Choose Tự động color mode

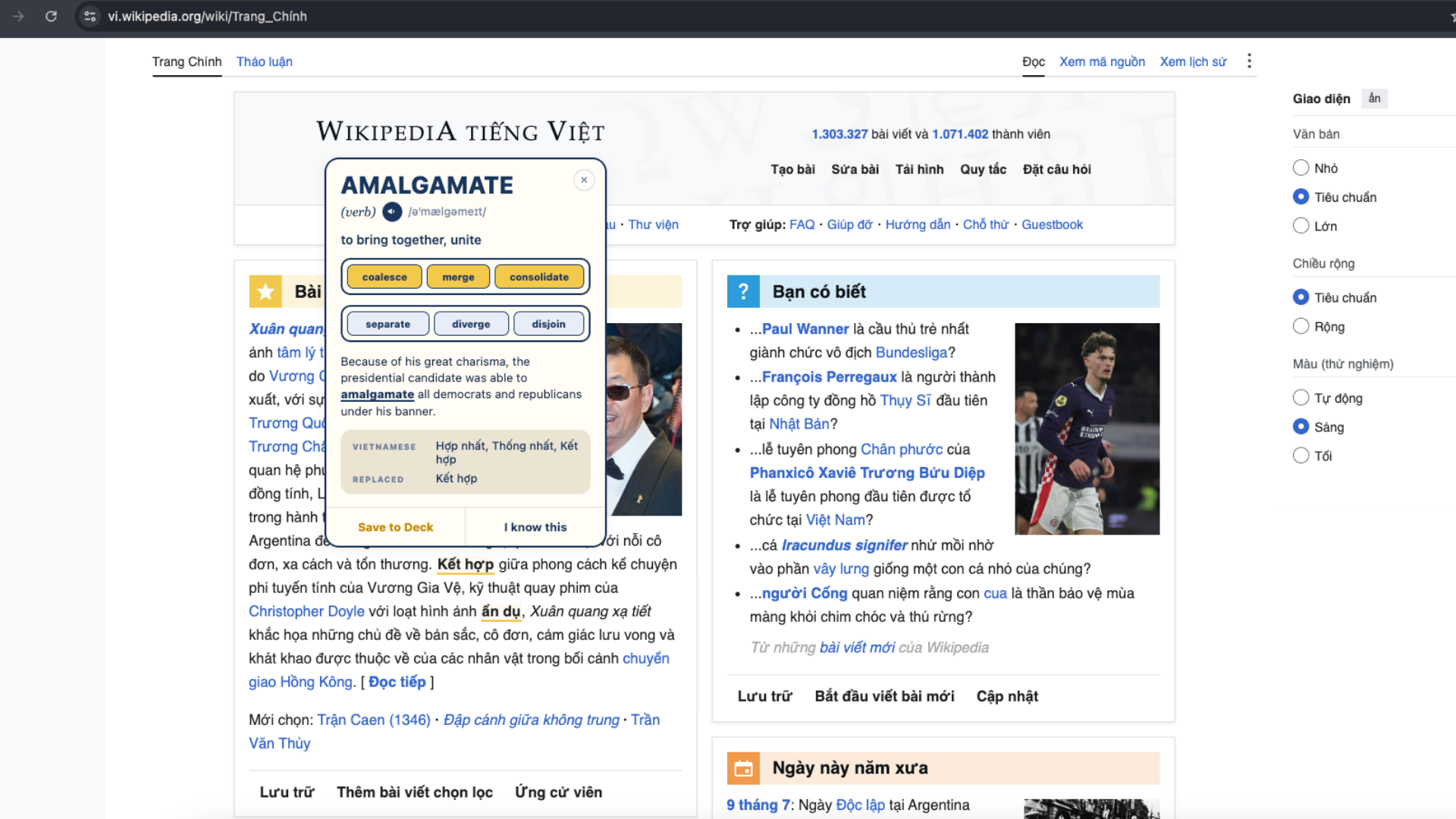1301,397
